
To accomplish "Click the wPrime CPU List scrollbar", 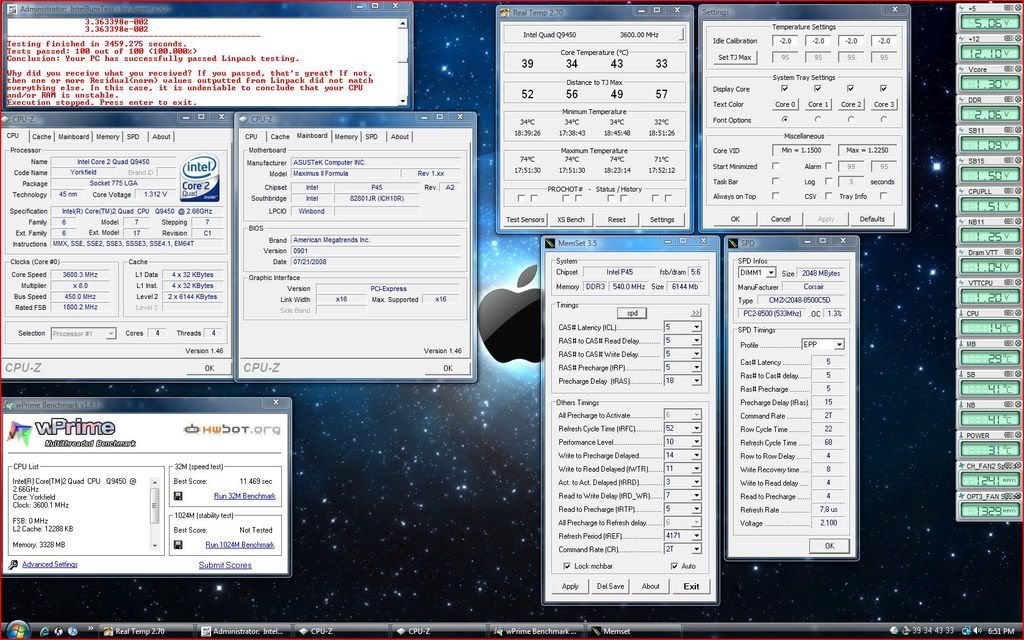I will coord(155,514).
